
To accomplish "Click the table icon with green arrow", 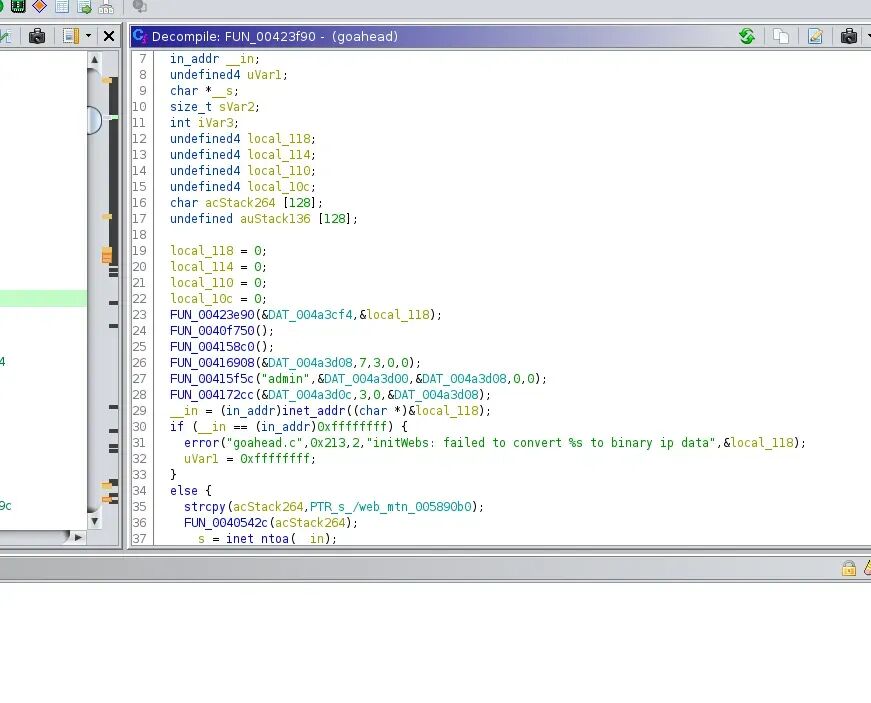I will 84,6.
